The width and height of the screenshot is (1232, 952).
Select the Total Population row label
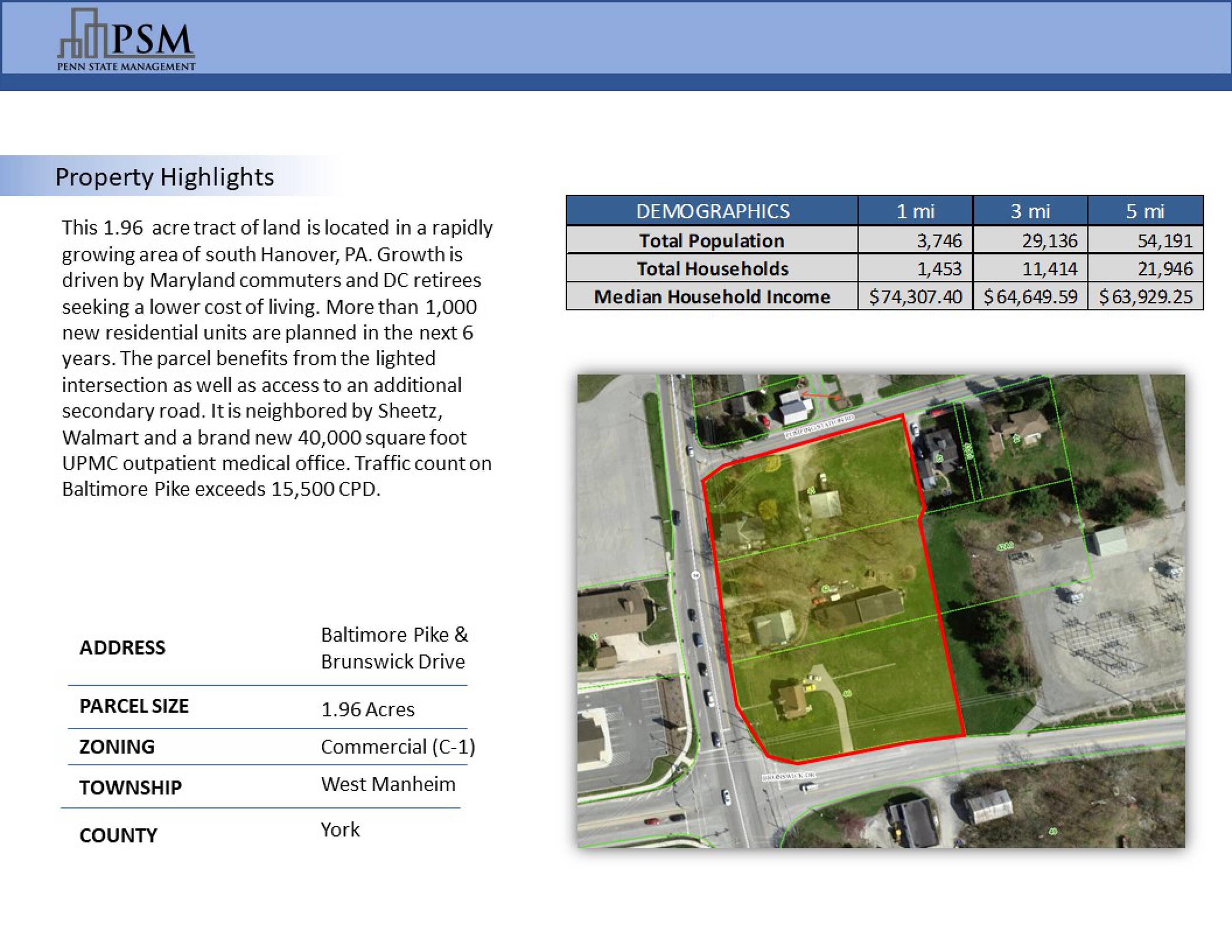(712, 241)
